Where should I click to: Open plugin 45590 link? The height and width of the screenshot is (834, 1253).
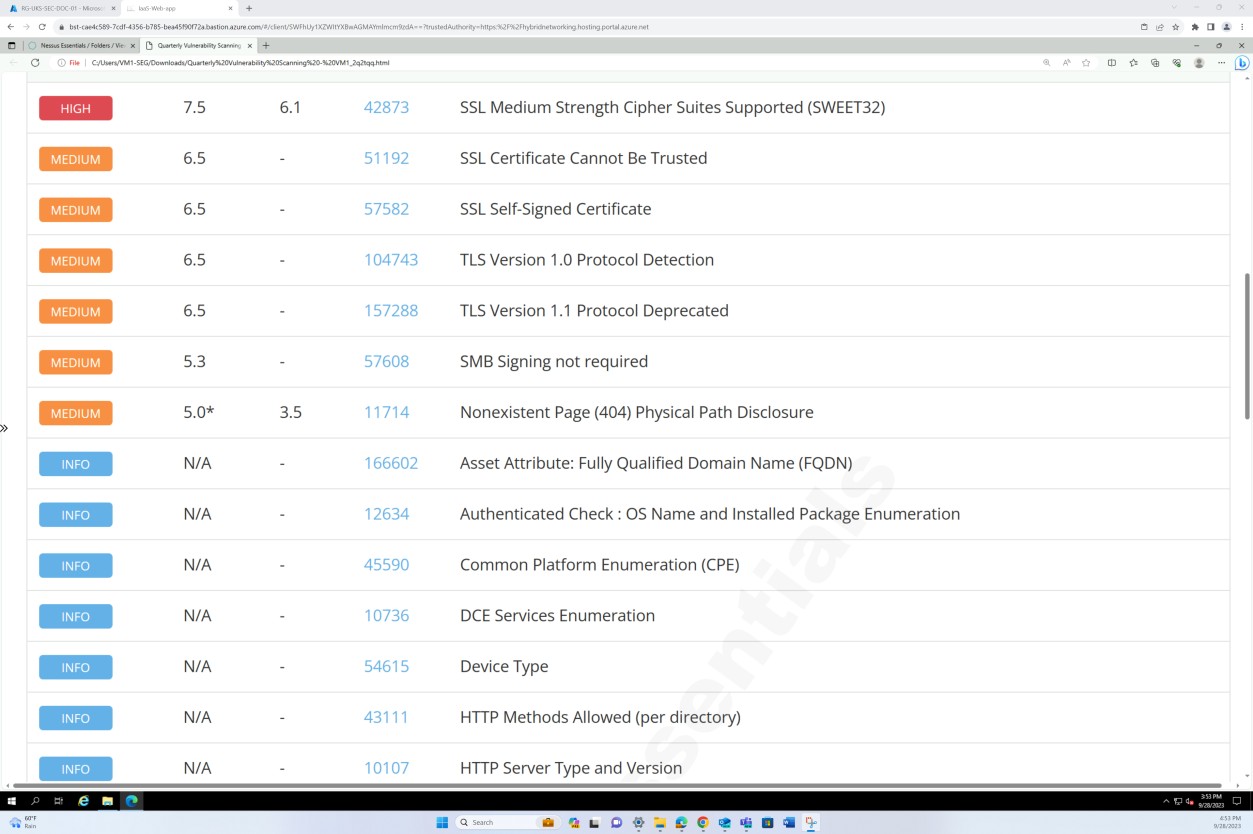[386, 565]
